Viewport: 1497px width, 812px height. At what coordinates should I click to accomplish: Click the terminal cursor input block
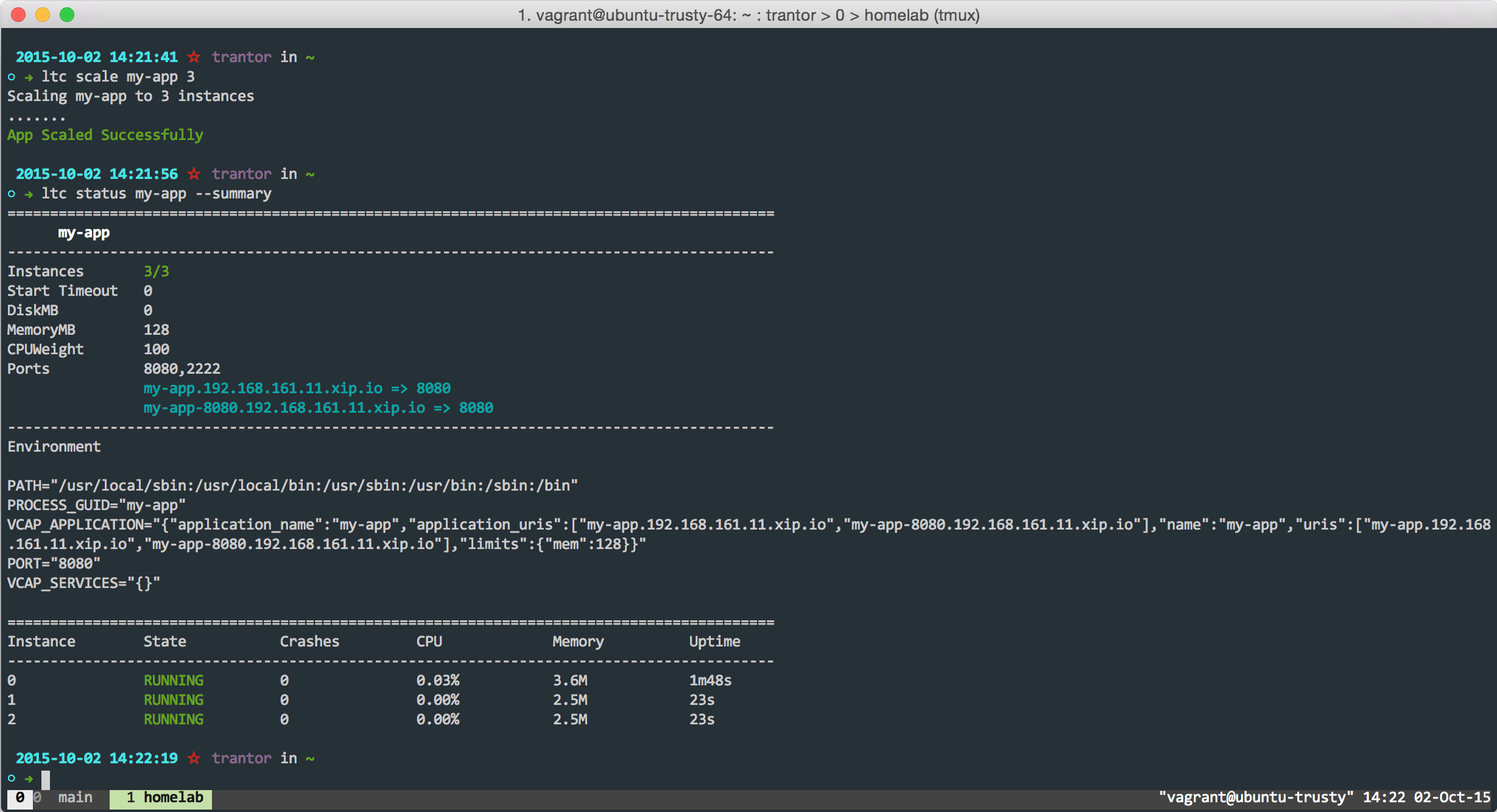coord(46,779)
